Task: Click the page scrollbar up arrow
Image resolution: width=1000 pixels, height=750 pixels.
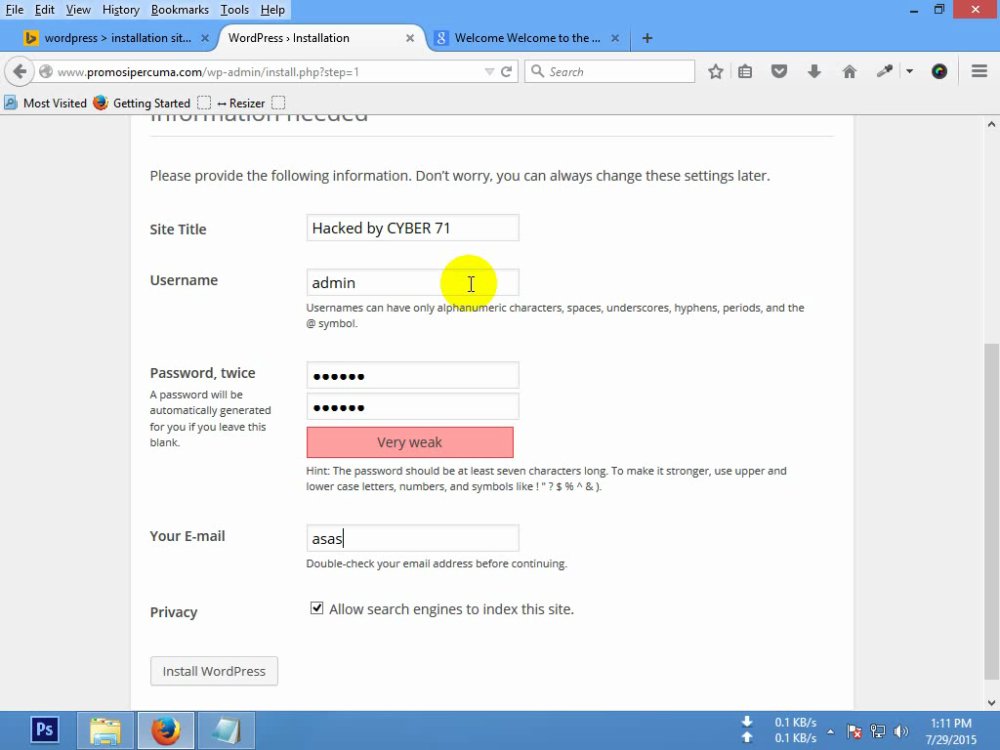Action: [991, 124]
